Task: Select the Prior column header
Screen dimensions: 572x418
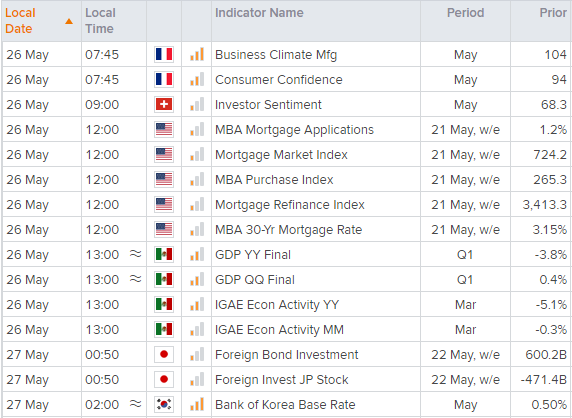Action: pyautogui.click(x=553, y=13)
